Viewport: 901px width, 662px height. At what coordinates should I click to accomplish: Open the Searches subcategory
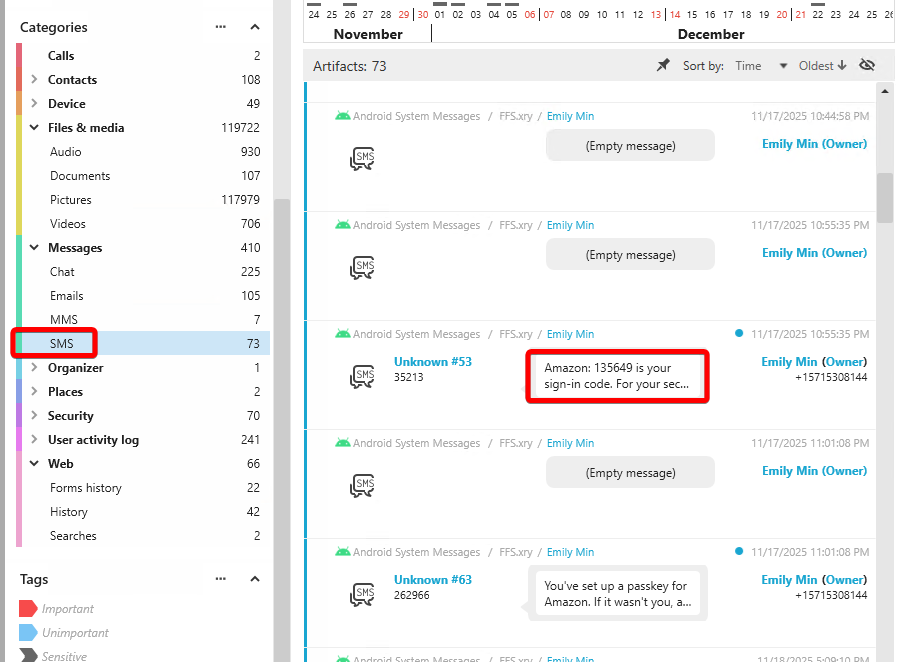(x=143, y=536)
